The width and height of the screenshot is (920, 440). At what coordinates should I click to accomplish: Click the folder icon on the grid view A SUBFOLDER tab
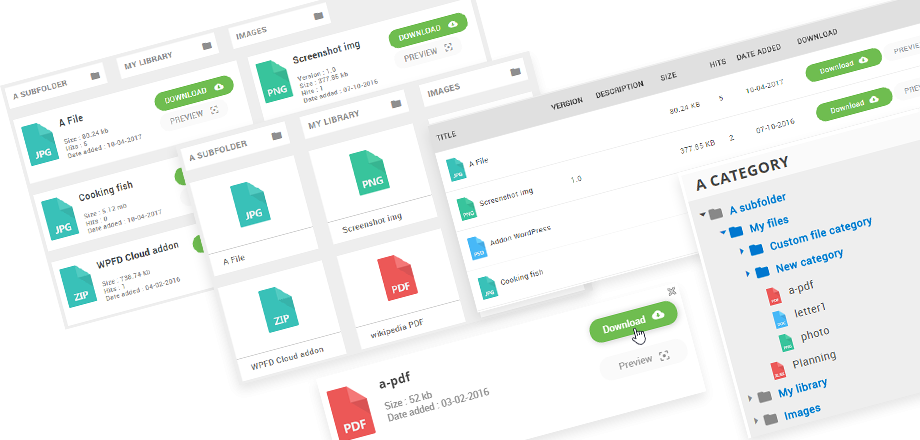tap(277, 136)
